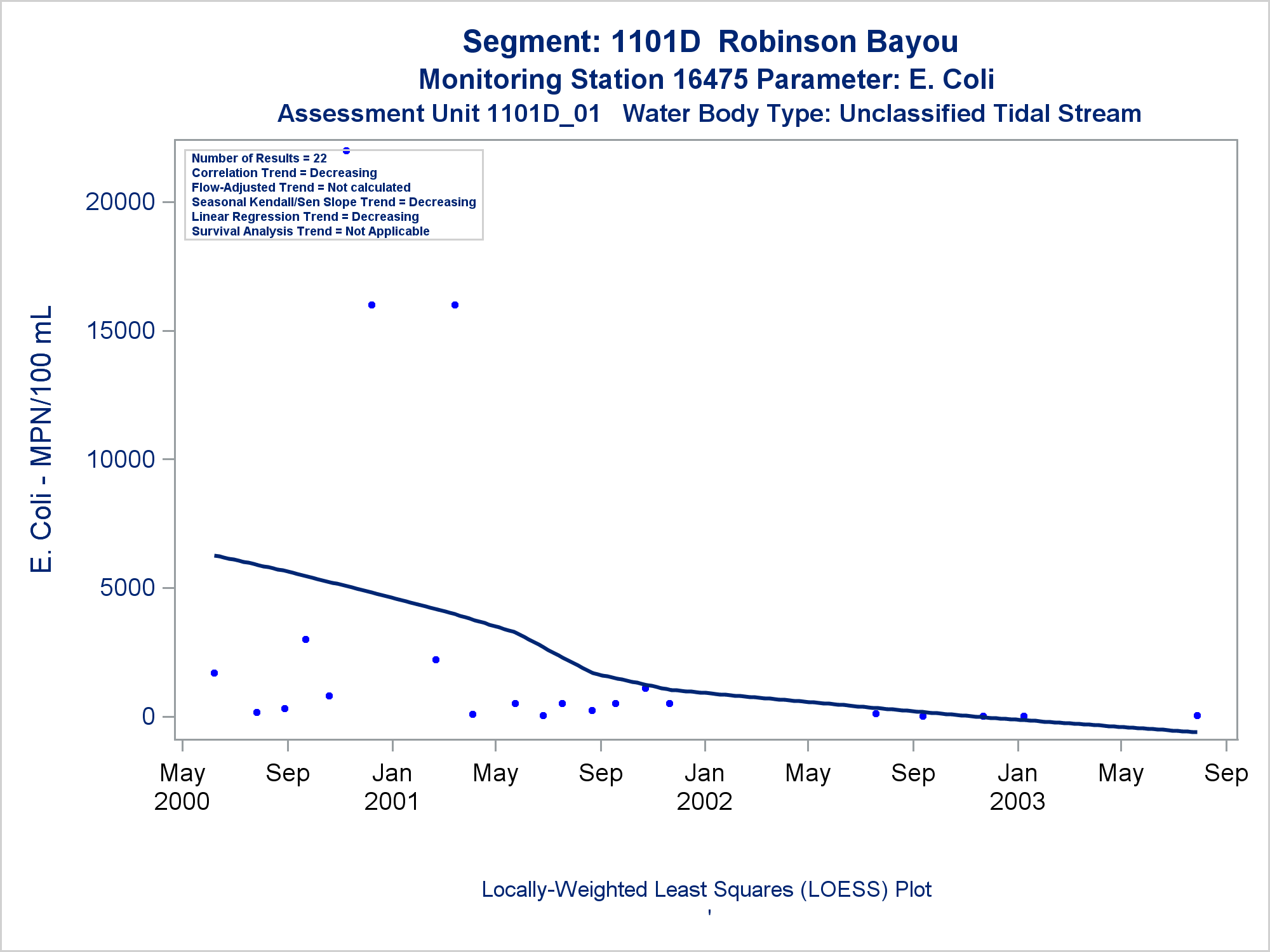Click the Segment 1101D Robinson Bayou title
The height and width of the screenshot is (952, 1270).
(710, 42)
